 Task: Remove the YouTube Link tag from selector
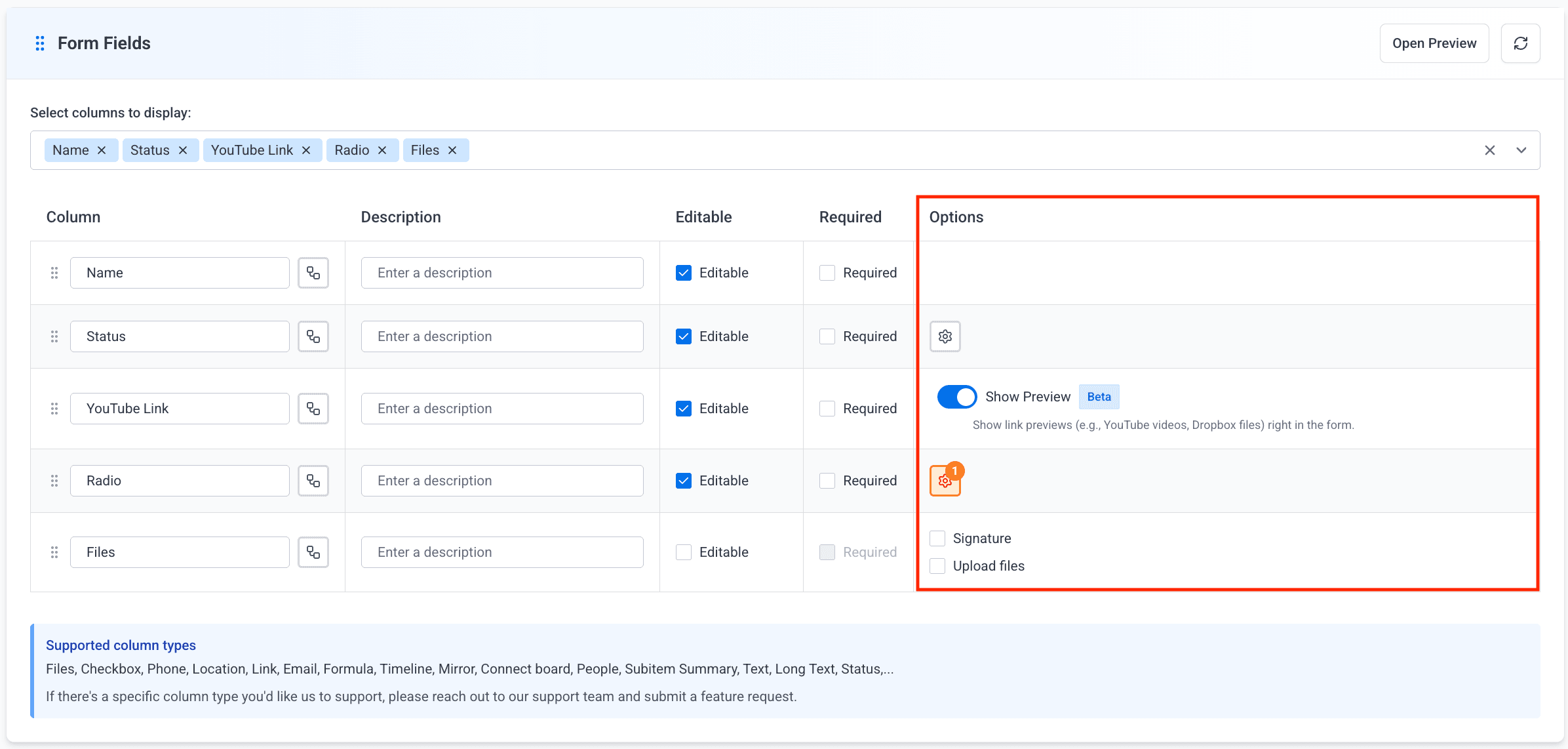tap(306, 150)
